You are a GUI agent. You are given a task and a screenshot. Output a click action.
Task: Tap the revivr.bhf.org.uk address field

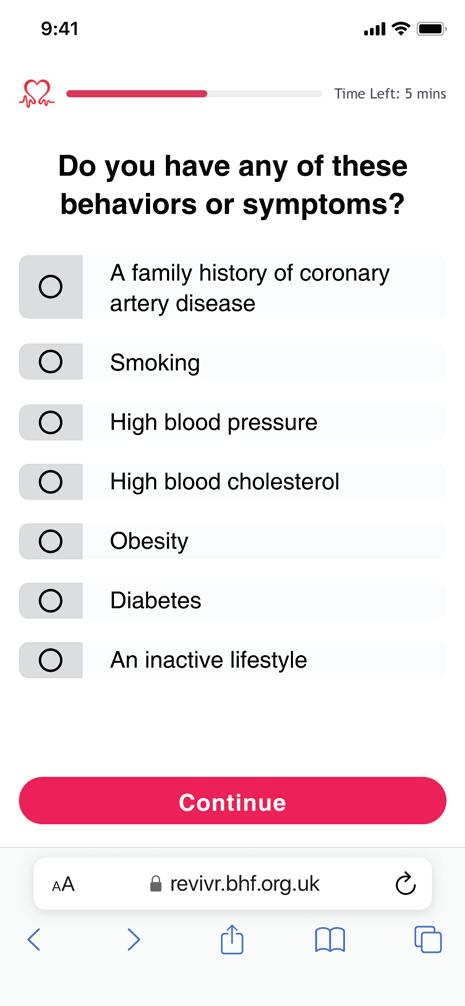(x=232, y=885)
